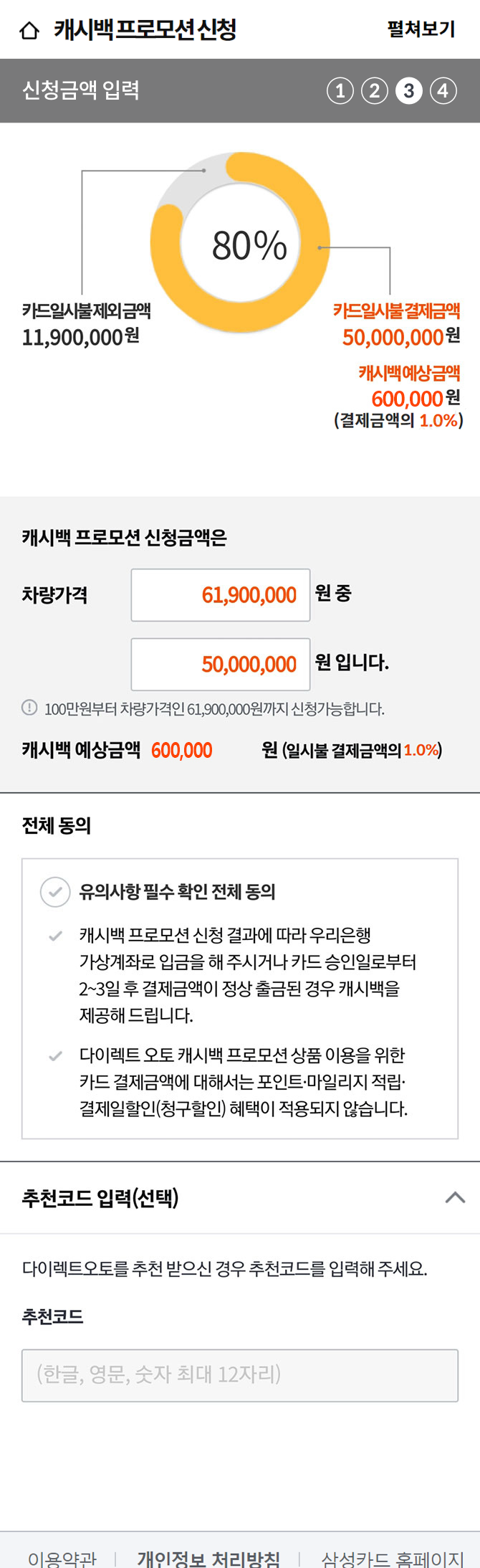Go to home via house icon

(x=29, y=31)
